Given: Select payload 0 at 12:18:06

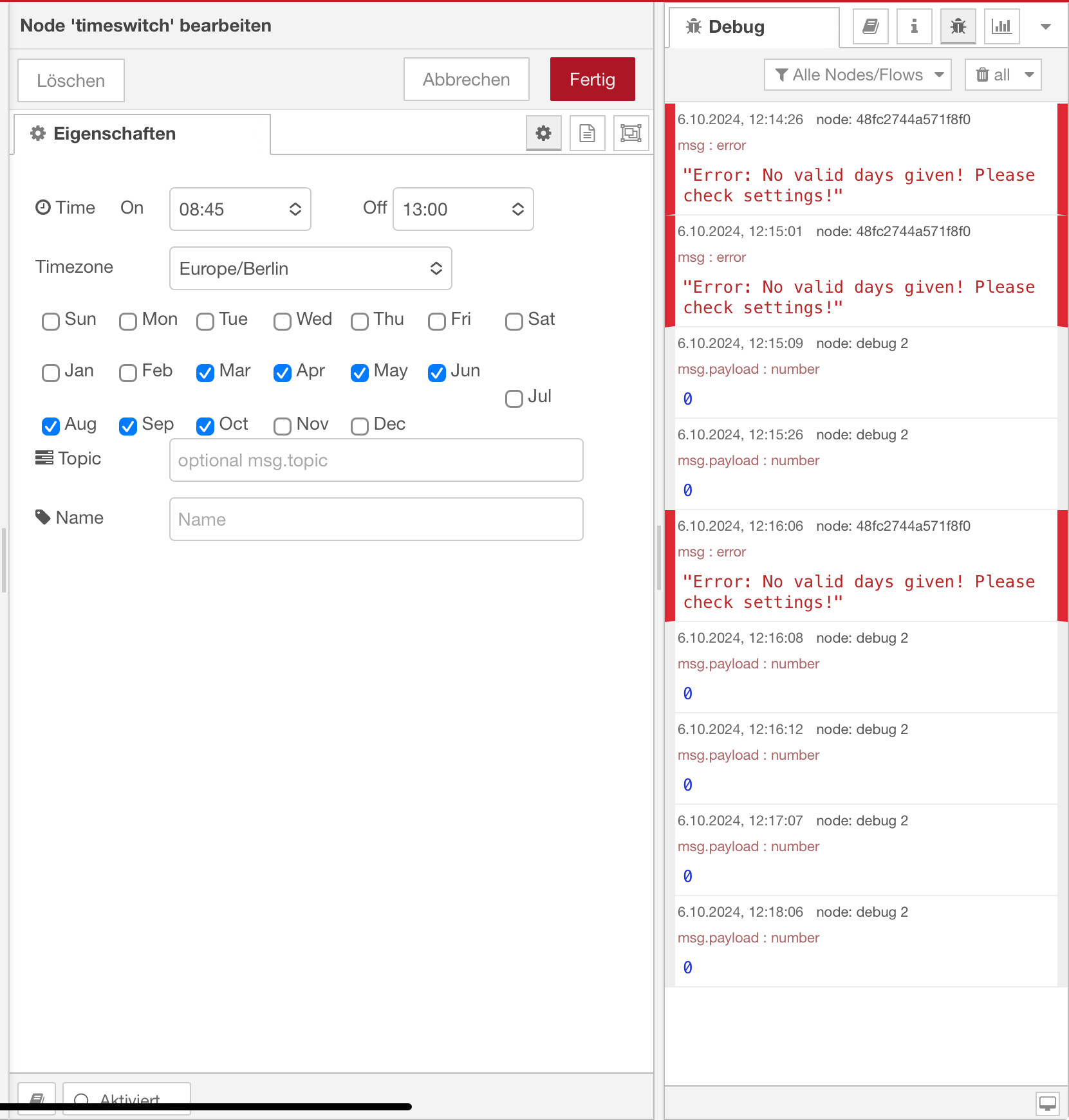Looking at the screenshot, I should point(687,968).
